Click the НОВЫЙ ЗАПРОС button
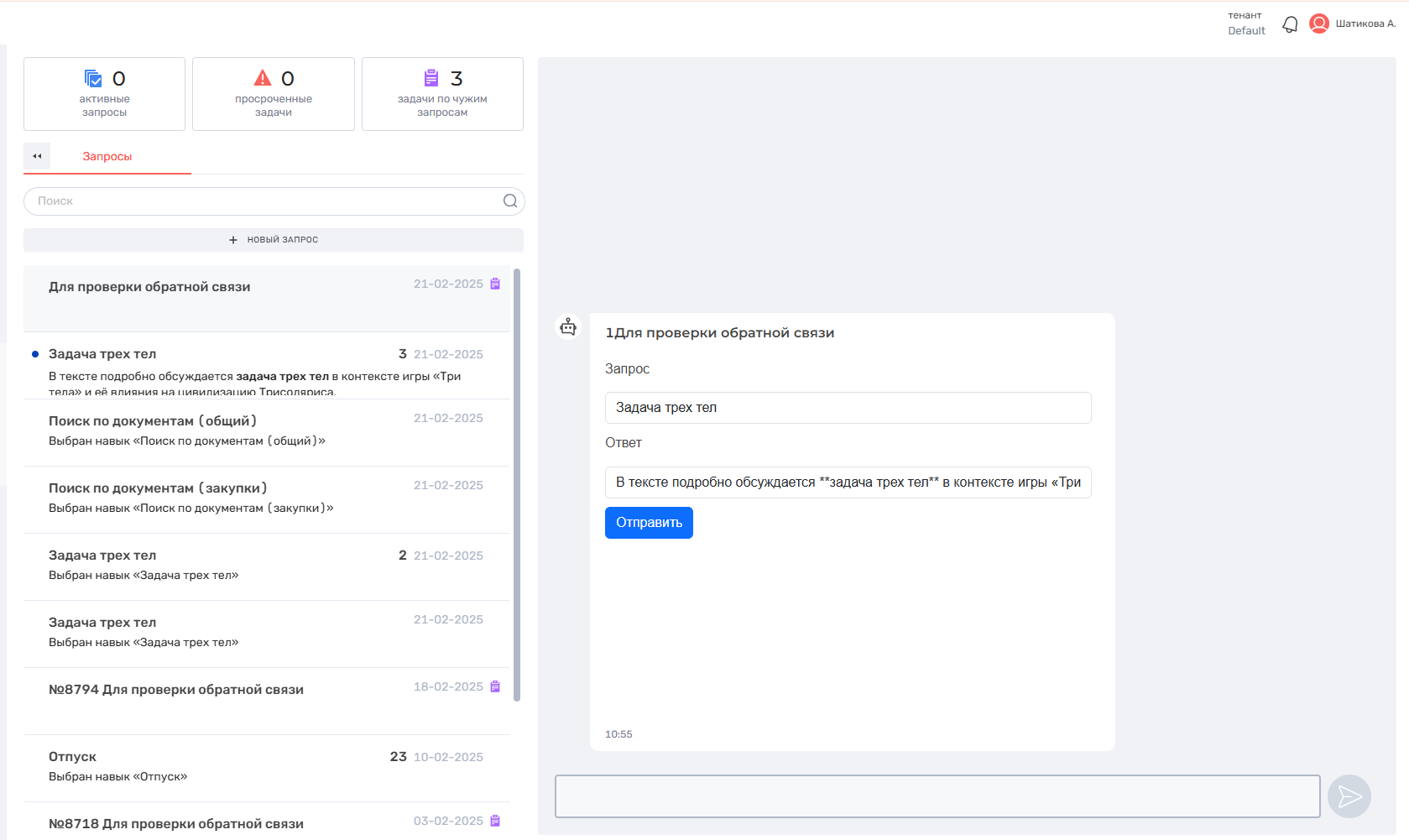Image resolution: width=1409 pixels, height=840 pixels. click(x=274, y=240)
